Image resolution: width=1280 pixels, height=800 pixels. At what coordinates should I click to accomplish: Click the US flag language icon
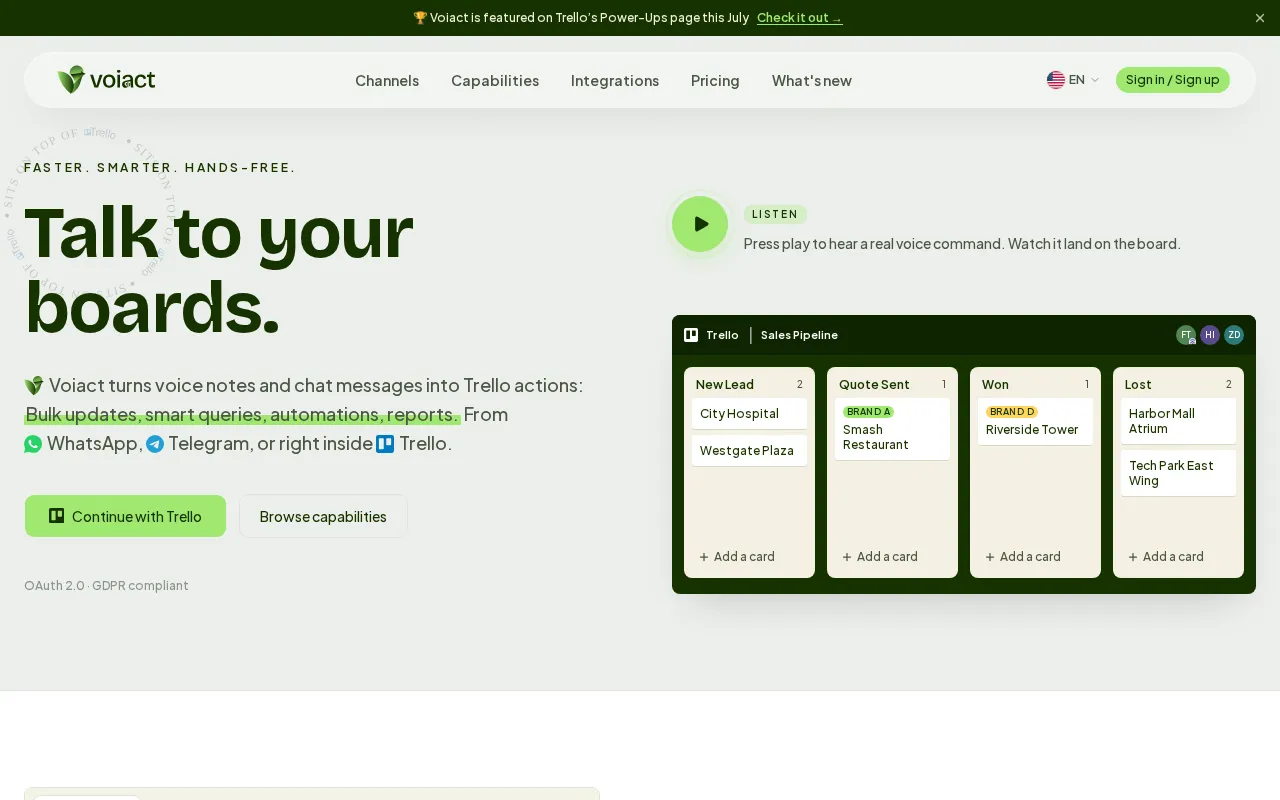coord(1055,80)
